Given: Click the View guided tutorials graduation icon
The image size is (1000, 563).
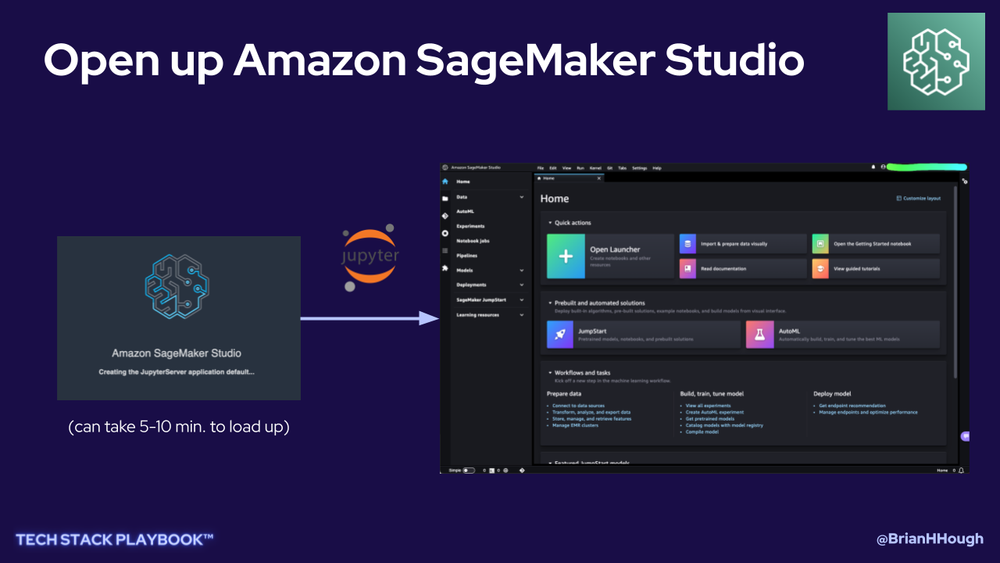Looking at the screenshot, I should 820,268.
